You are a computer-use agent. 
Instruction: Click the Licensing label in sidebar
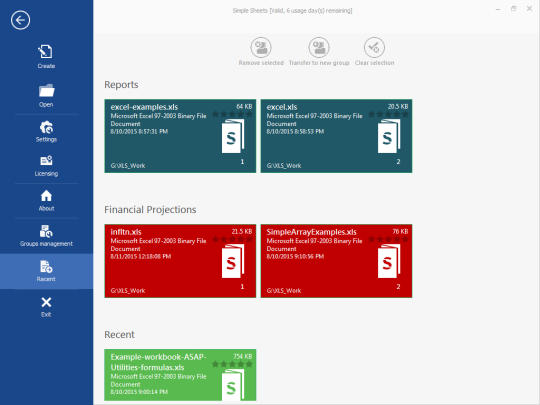click(x=46, y=174)
